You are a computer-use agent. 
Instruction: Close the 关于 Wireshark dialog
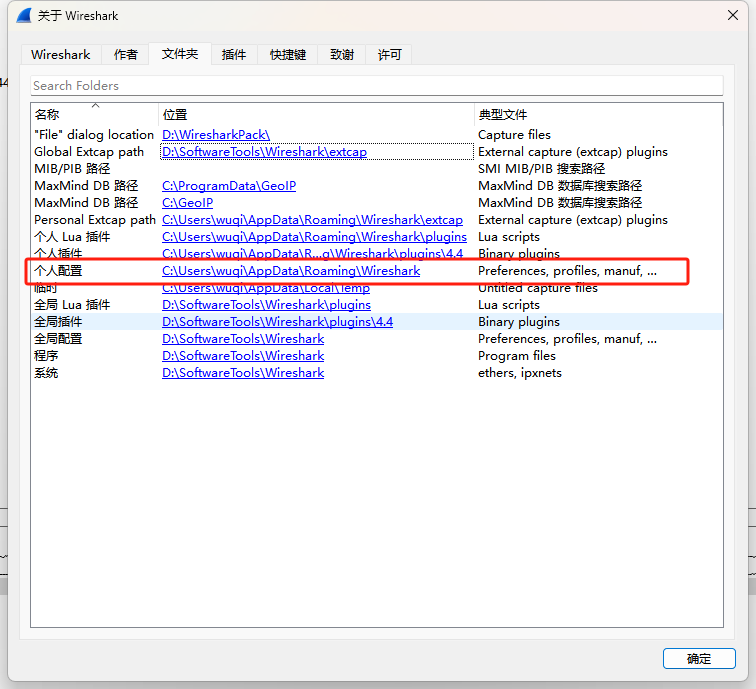tap(733, 15)
